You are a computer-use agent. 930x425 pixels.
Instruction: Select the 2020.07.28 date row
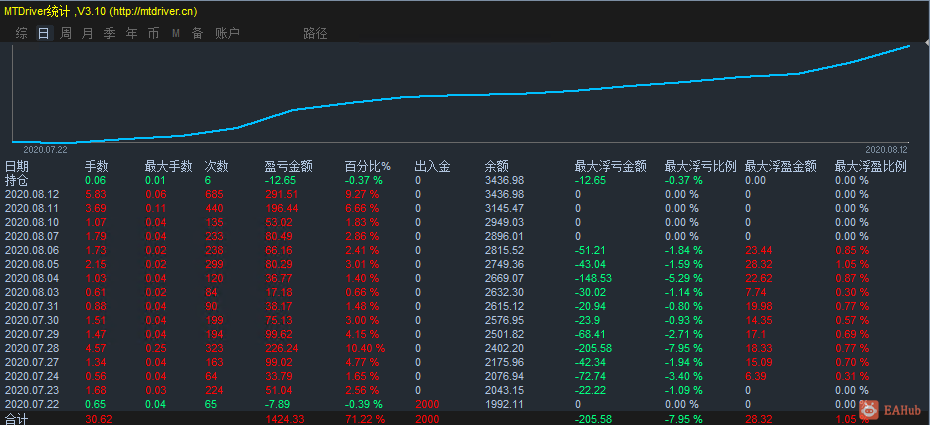click(465, 349)
